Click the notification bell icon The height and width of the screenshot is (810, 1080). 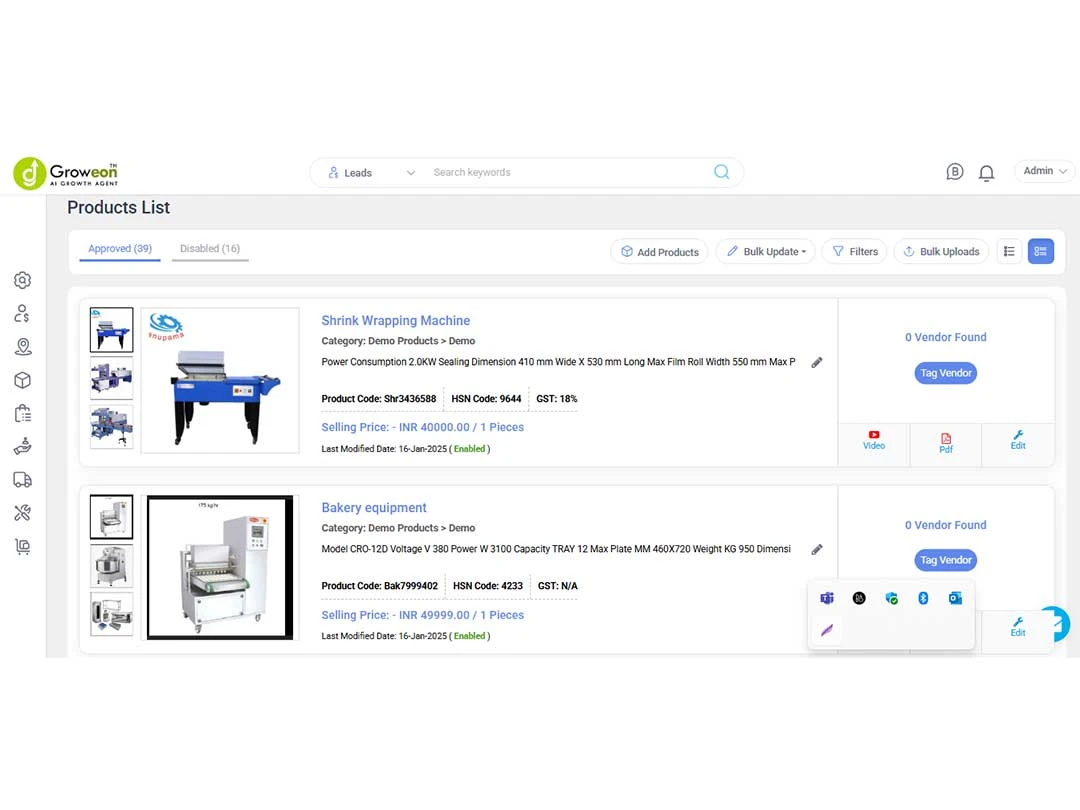click(x=986, y=173)
